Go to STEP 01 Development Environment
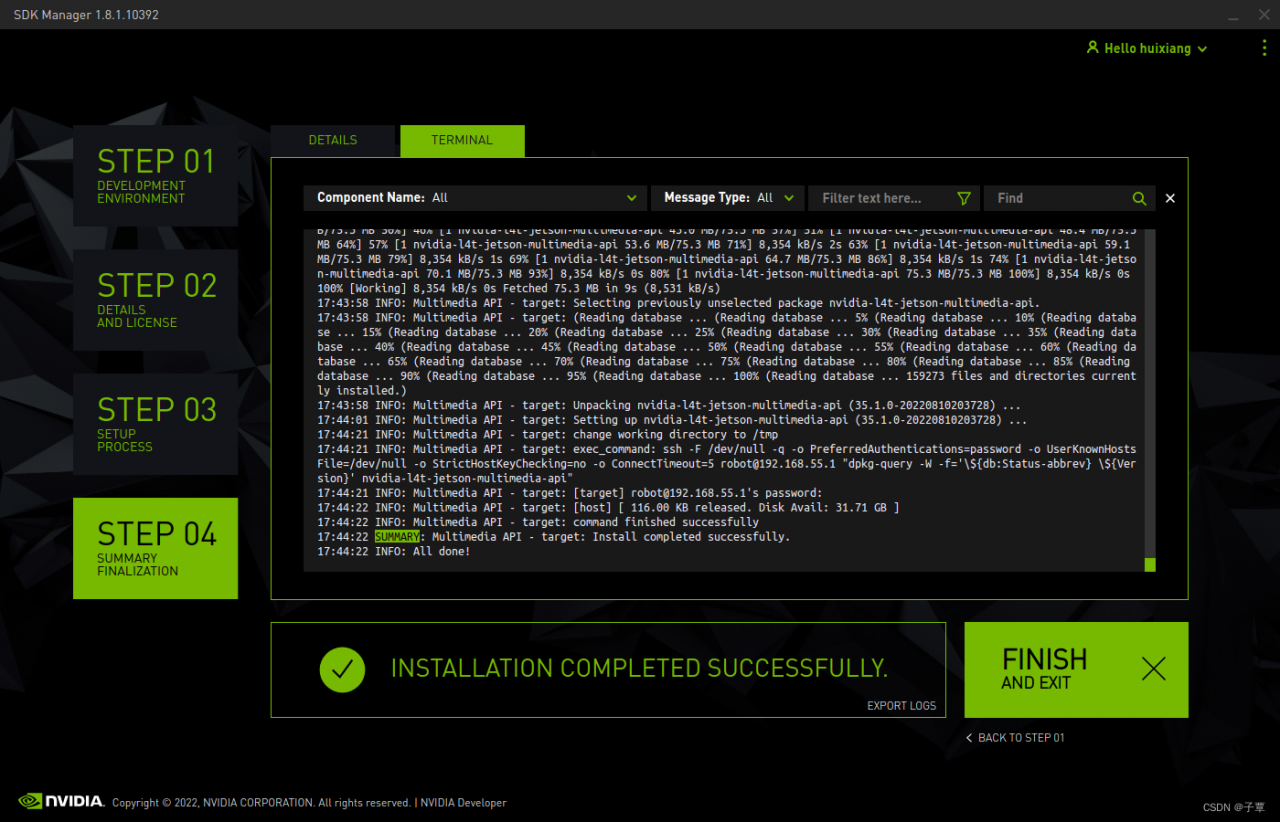This screenshot has height=822, width=1280. click(x=155, y=175)
